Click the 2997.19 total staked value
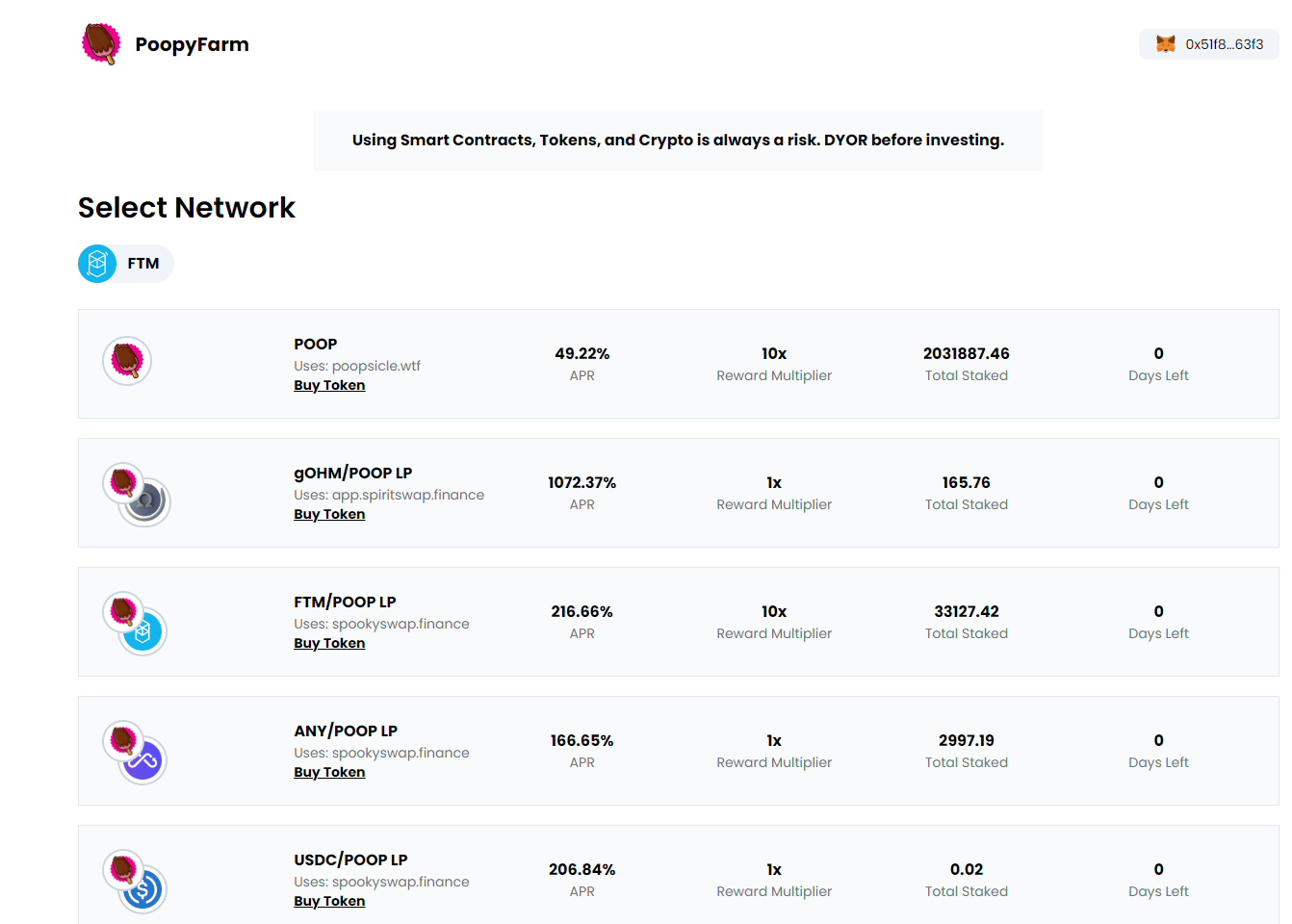The width and height of the screenshot is (1292, 924). [x=967, y=740]
